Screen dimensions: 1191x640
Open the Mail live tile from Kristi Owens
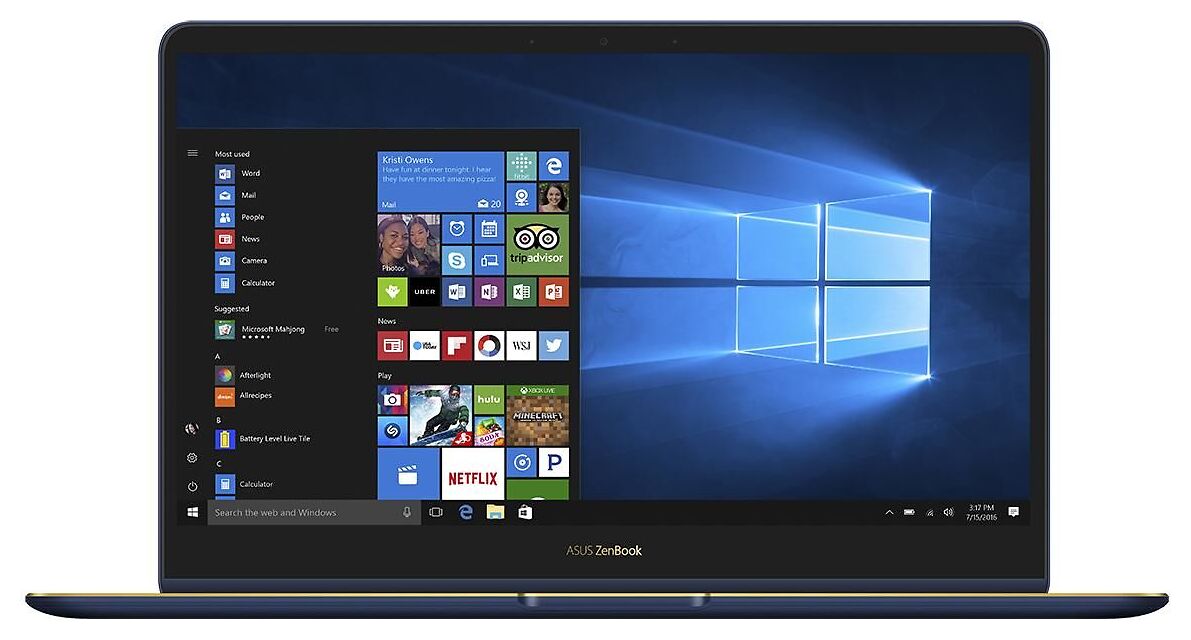click(441, 181)
